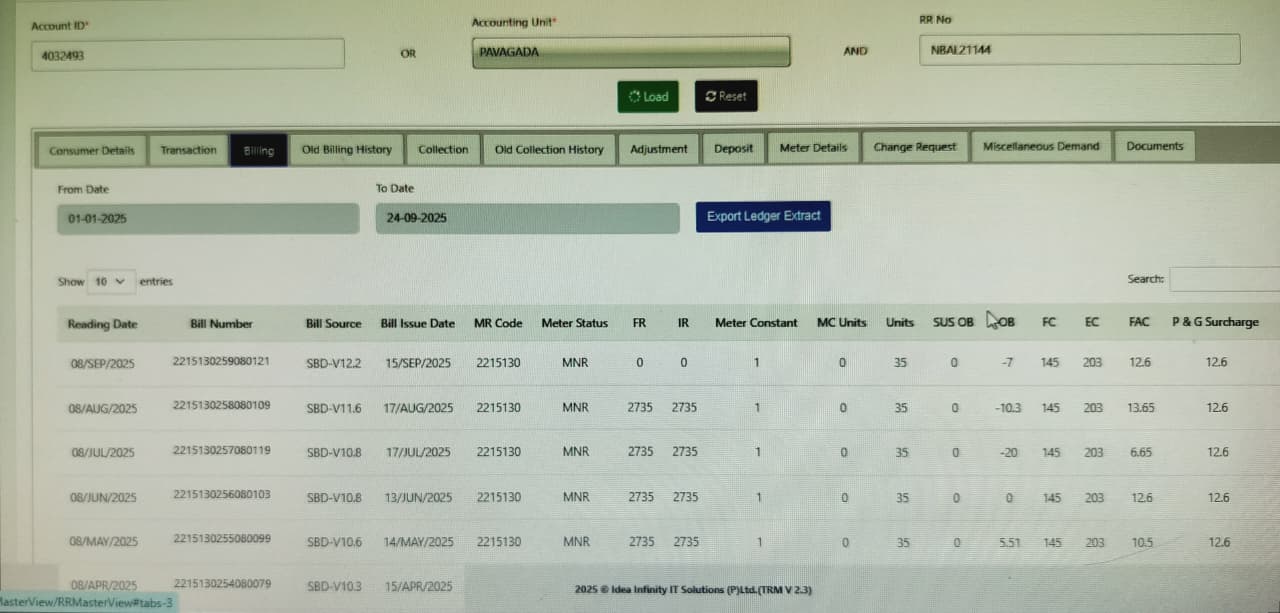The height and width of the screenshot is (613, 1280).
Task: Click bill issue date 15/SEP/2025
Action: (418, 363)
